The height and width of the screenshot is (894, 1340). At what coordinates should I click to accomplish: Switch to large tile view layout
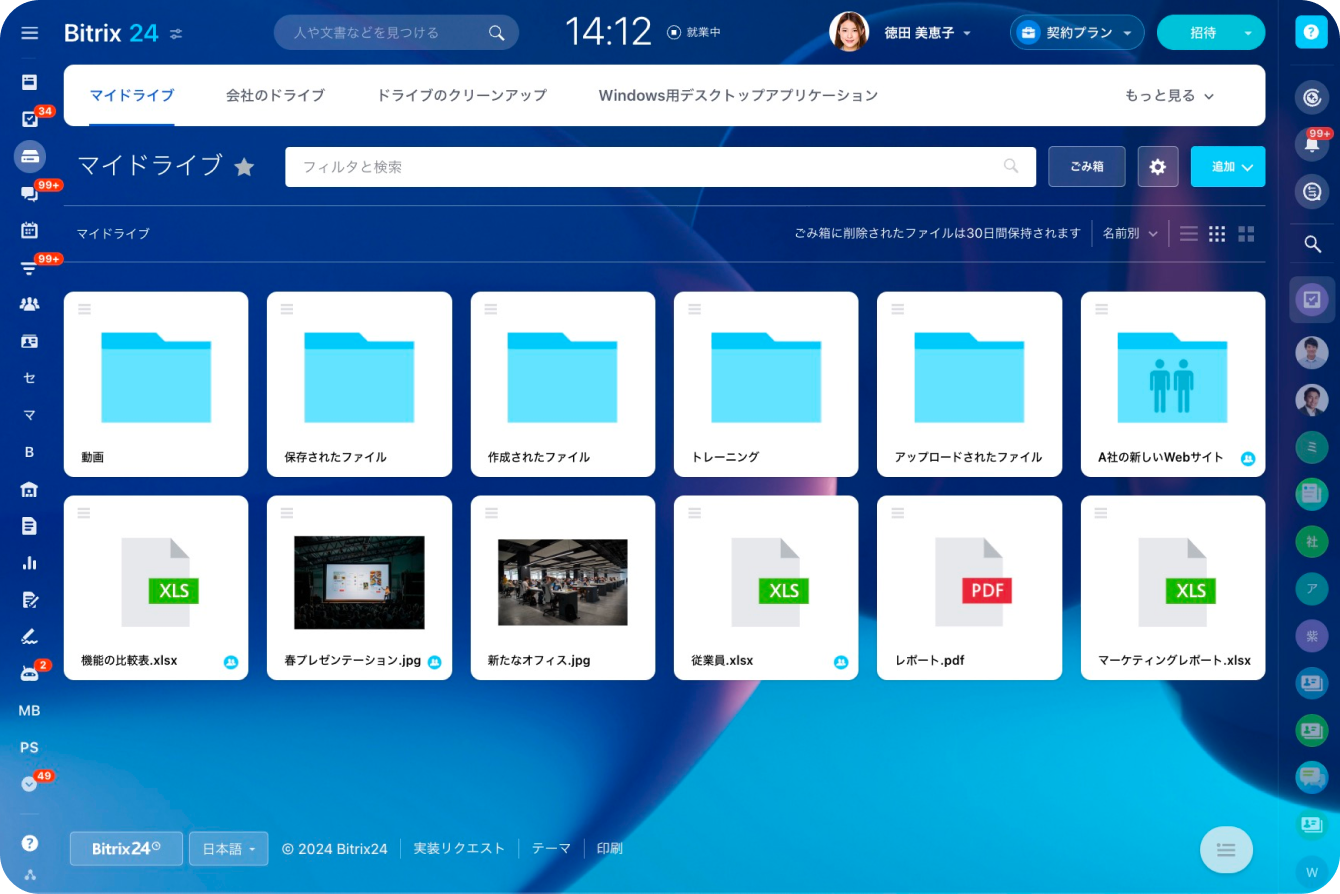(x=1246, y=234)
